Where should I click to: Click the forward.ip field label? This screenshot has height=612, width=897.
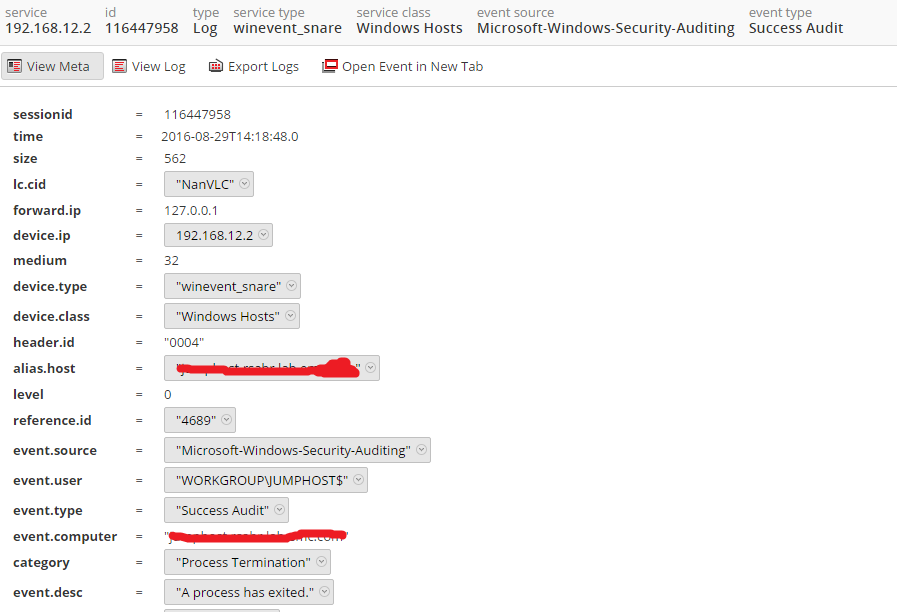point(47,210)
